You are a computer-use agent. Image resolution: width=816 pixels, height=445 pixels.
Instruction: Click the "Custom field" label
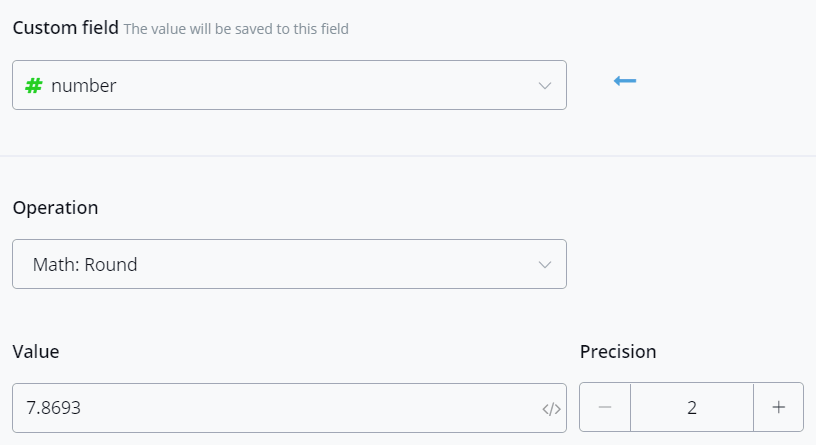(x=65, y=28)
